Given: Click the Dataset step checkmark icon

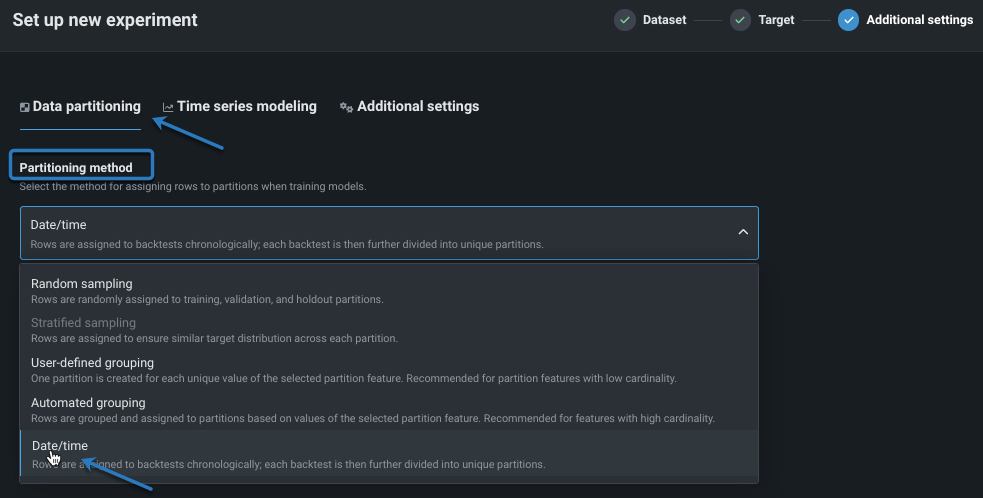Looking at the screenshot, I should [x=625, y=20].
